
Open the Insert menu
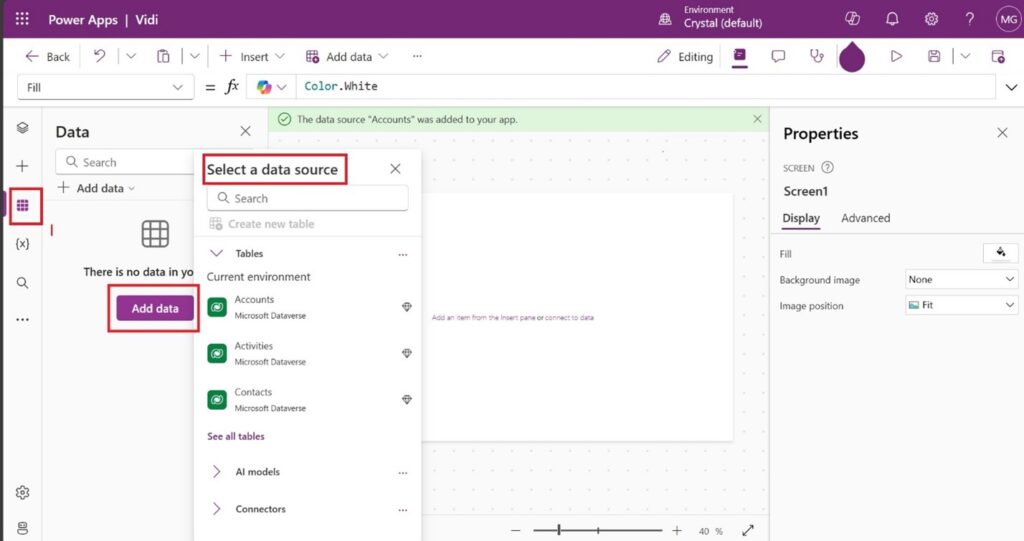point(252,57)
